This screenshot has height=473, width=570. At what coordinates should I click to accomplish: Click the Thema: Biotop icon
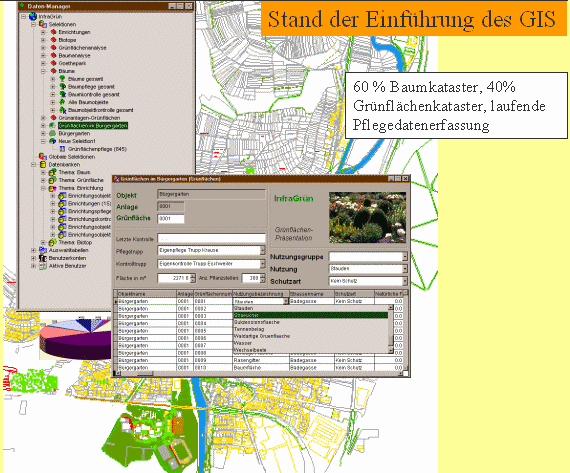click(x=53, y=242)
